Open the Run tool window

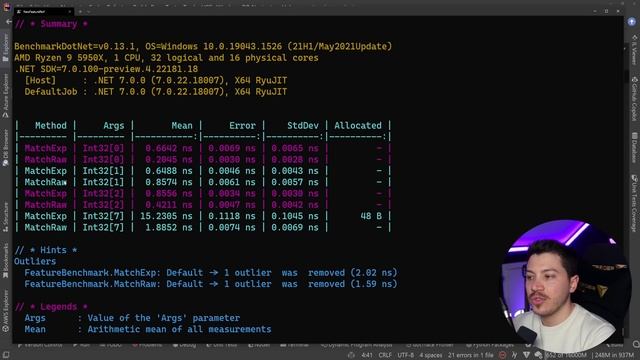click(82, 345)
